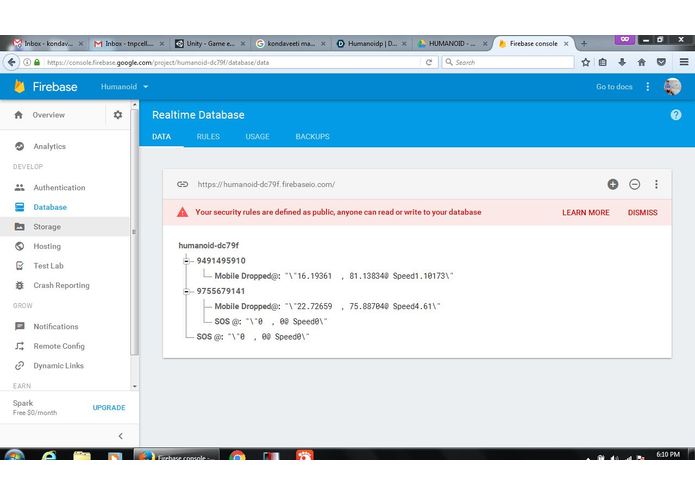
Task: Click the Firebase logo icon
Action: tap(19, 86)
